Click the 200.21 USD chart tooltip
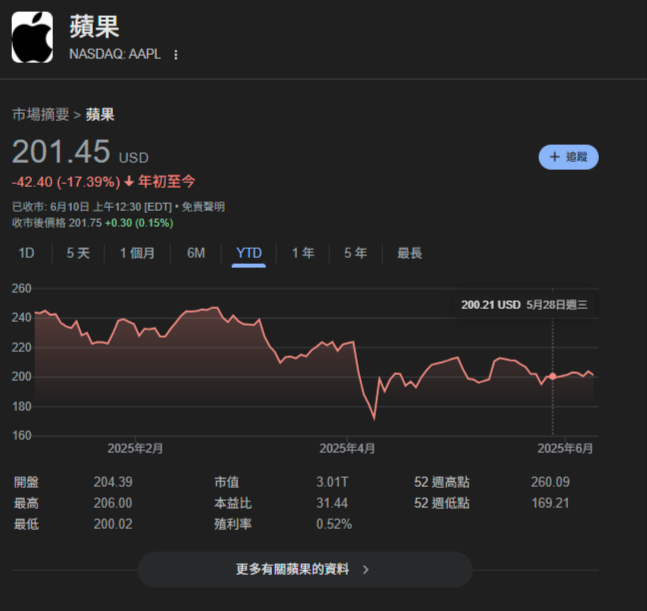647x611 pixels. coord(524,305)
